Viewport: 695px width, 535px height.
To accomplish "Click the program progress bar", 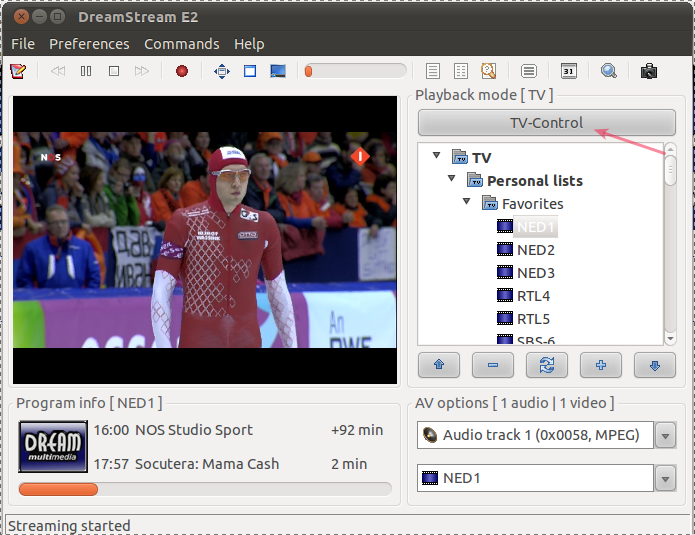I will click(205, 489).
